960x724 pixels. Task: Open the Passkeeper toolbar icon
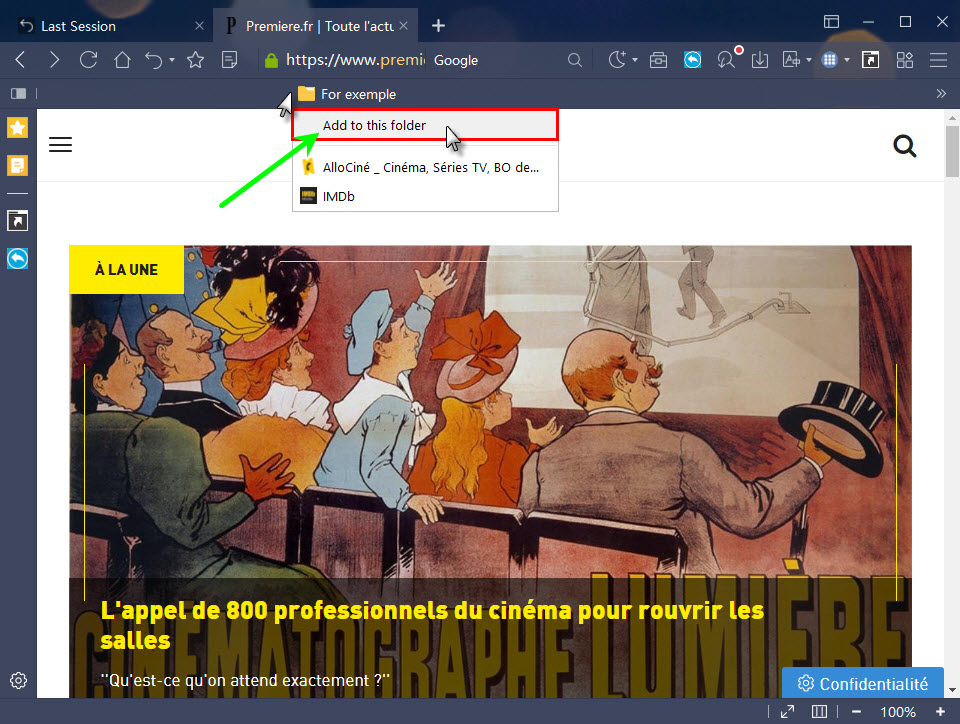click(658, 60)
